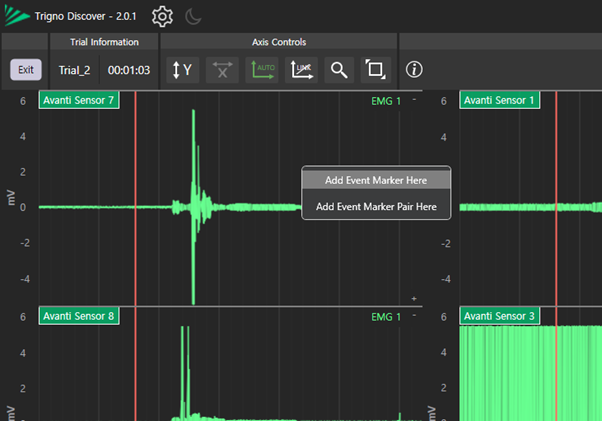Image resolution: width=602 pixels, height=421 pixels.
Task: Click red cursor line in Sensor 1 plot
Action: (x=556, y=198)
